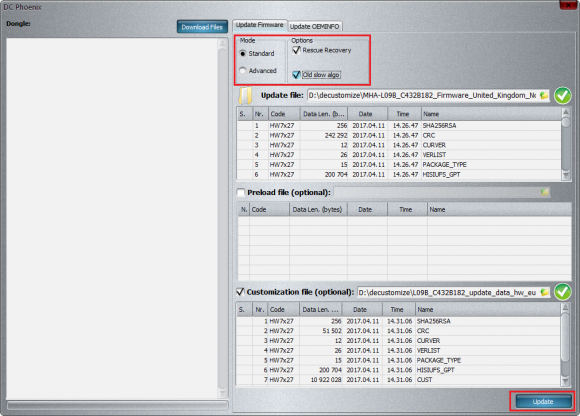Click green checkmark next to Customization file
The image size is (580, 416).
pyautogui.click(x=563, y=292)
